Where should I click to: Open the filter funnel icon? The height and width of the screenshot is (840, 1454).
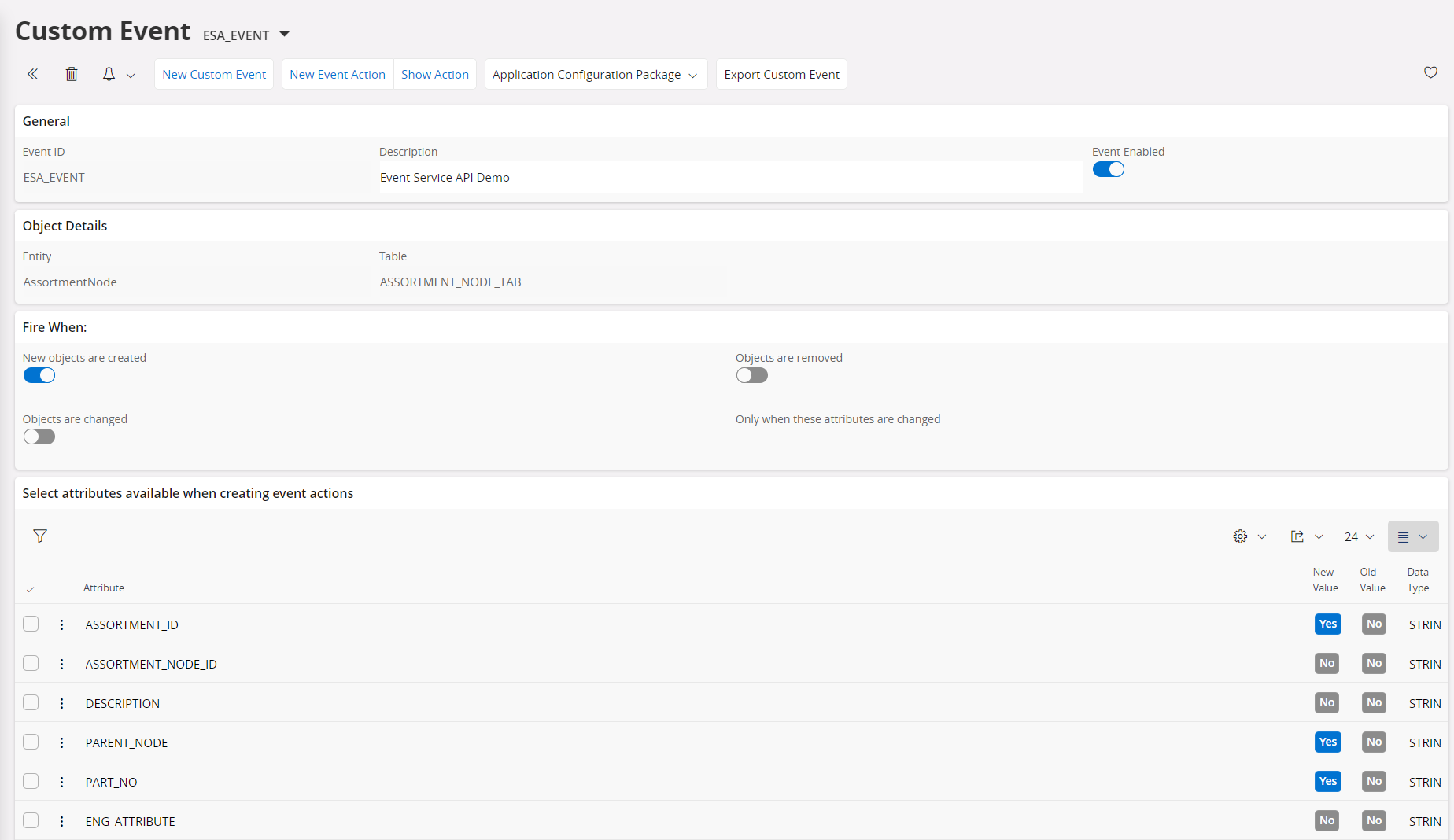click(40, 536)
